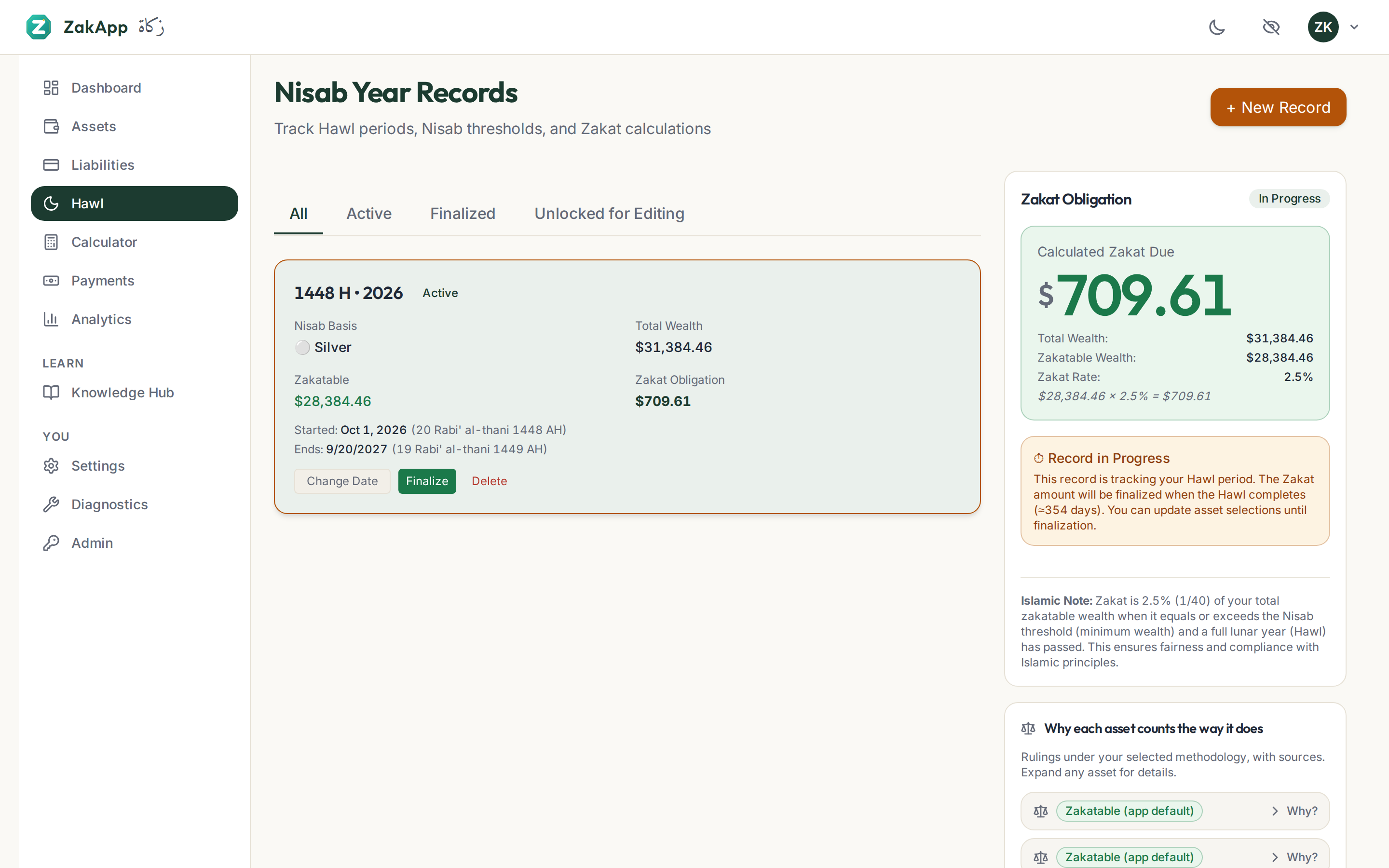Finalize the 1448 H record

pos(427,481)
